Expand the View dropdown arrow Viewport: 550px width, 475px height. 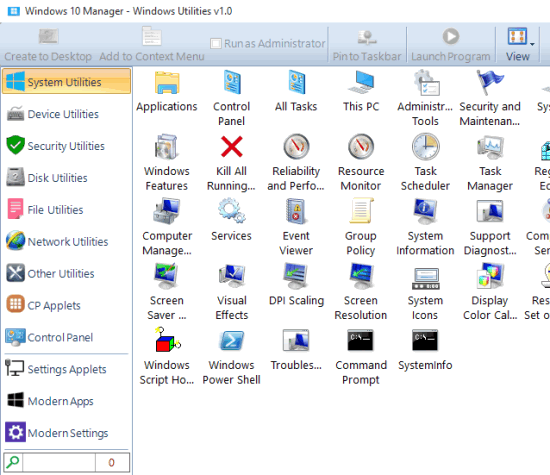532,44
